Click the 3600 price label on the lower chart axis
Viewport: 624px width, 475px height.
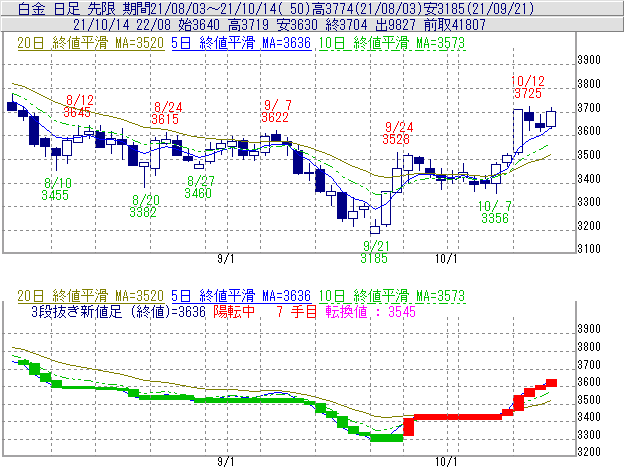tap(589, 382)
